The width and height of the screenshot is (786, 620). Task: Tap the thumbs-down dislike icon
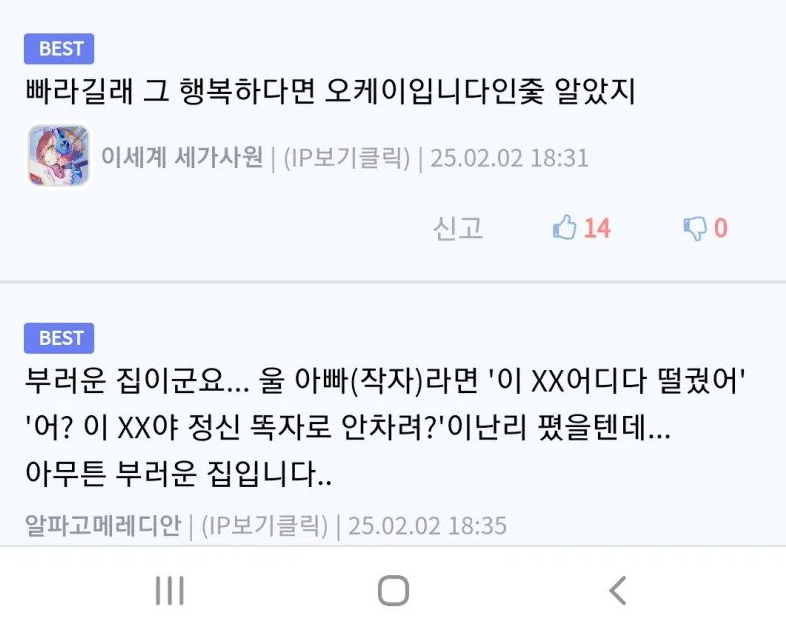[695, 228]
